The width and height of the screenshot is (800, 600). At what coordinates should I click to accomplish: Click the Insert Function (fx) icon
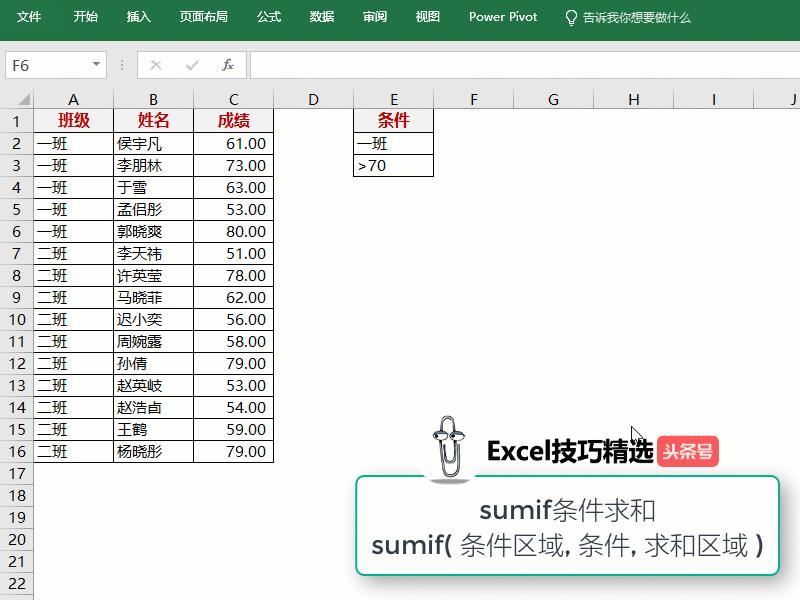click(227, 65)
